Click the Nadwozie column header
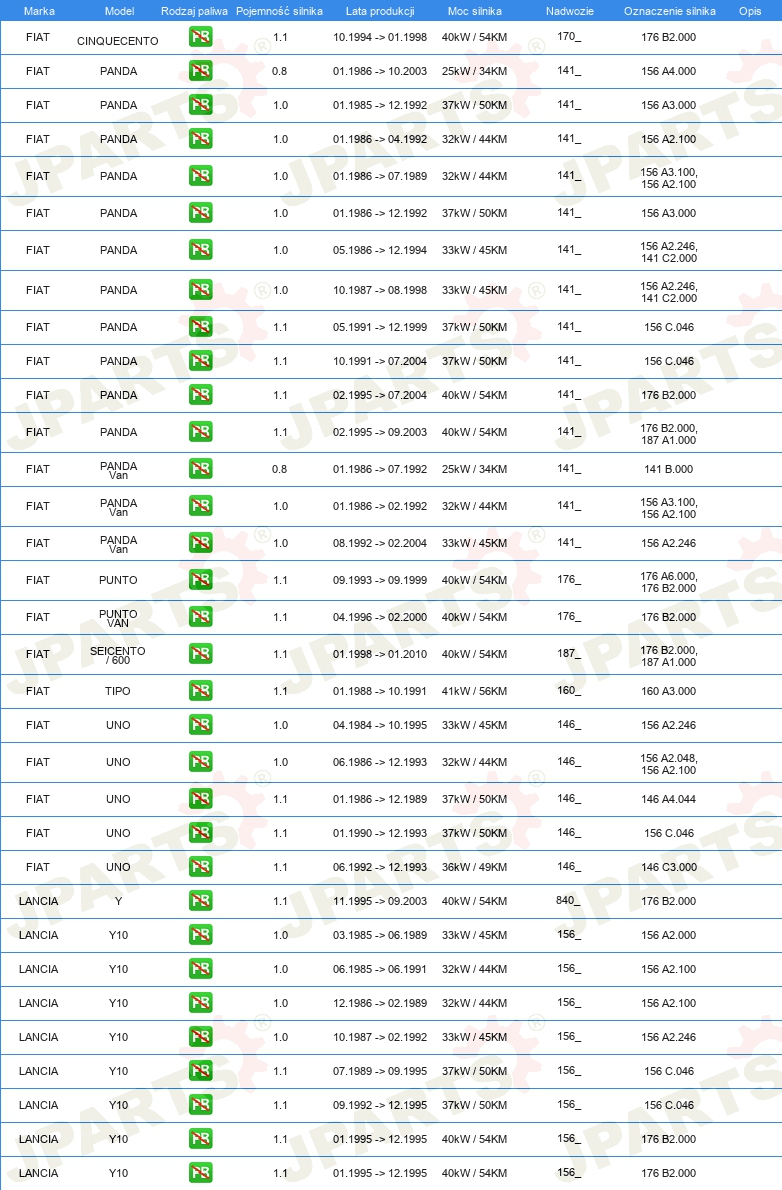This screenshot has height=1190, width=782. 569,11
